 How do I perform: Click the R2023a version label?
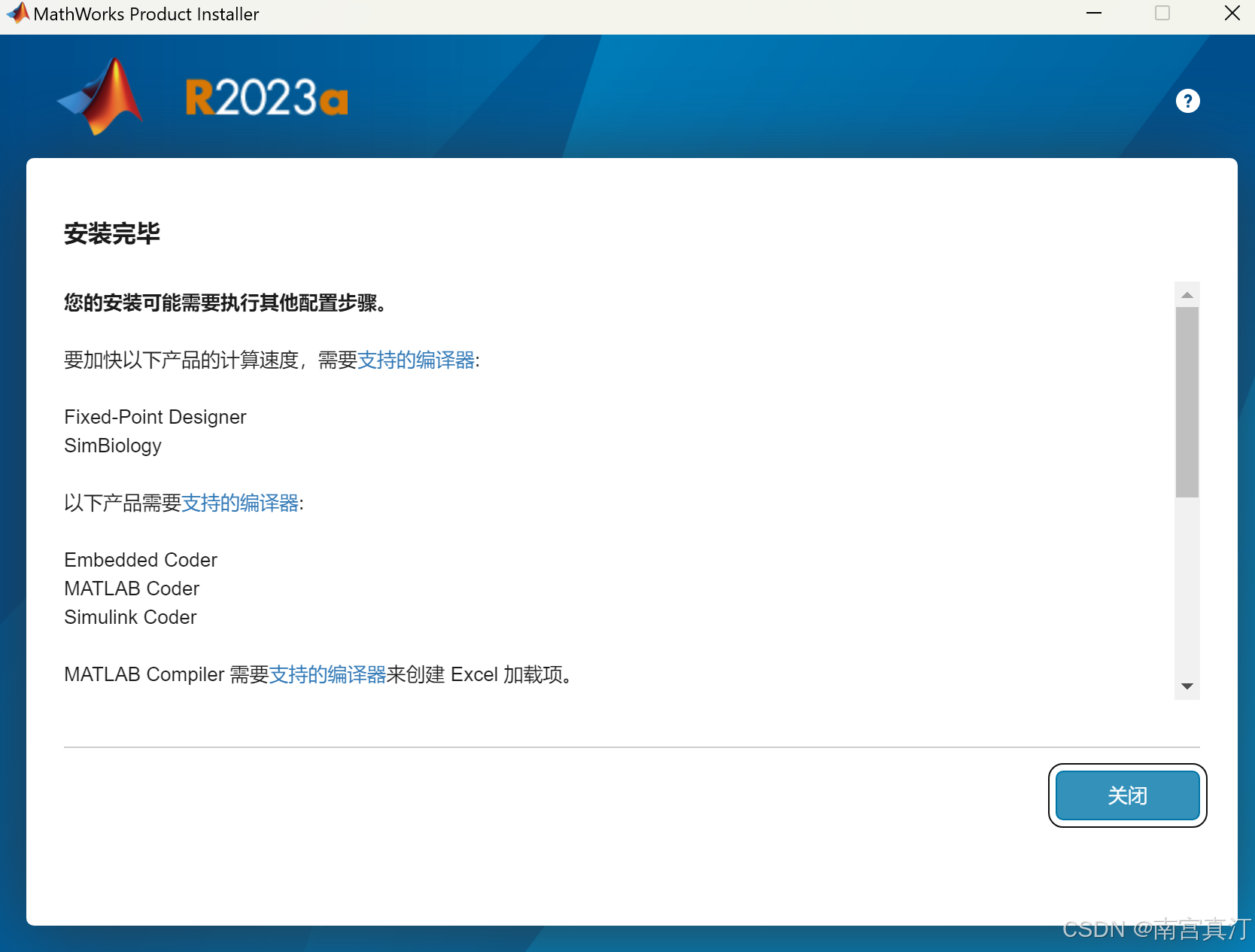[266, 98]
